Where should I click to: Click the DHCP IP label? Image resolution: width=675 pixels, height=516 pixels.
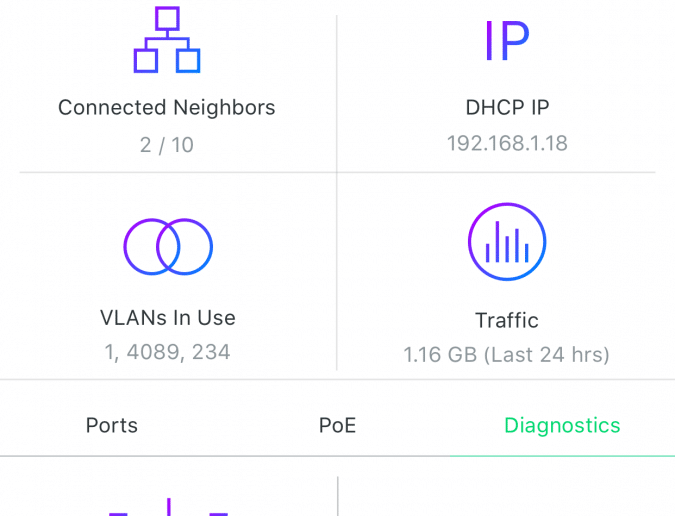pyautogui.click(x=508, y=107)
